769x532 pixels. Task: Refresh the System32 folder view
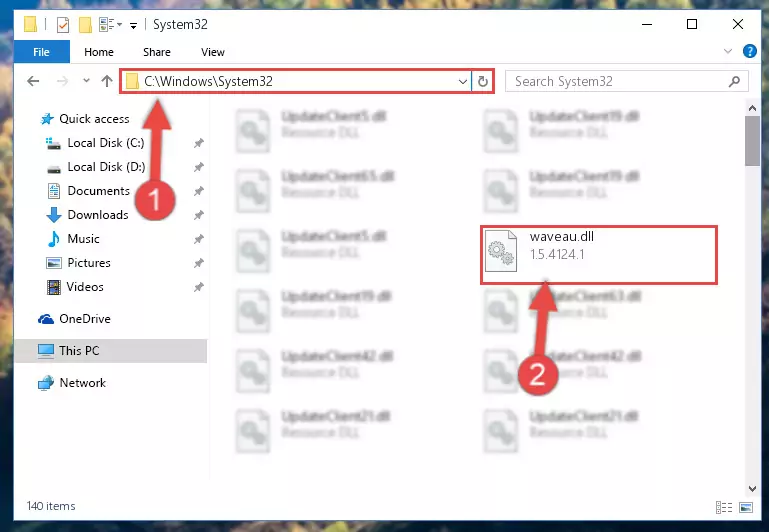[x=483, y=81]
